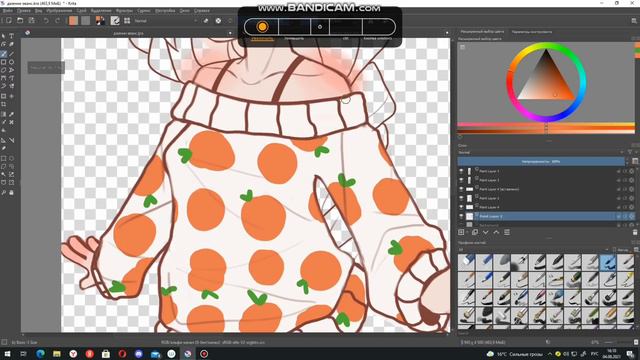Select the Ellipse shape tool
Image resolution: width=640 pixels, height=360 pixels.
coord(11,62)
